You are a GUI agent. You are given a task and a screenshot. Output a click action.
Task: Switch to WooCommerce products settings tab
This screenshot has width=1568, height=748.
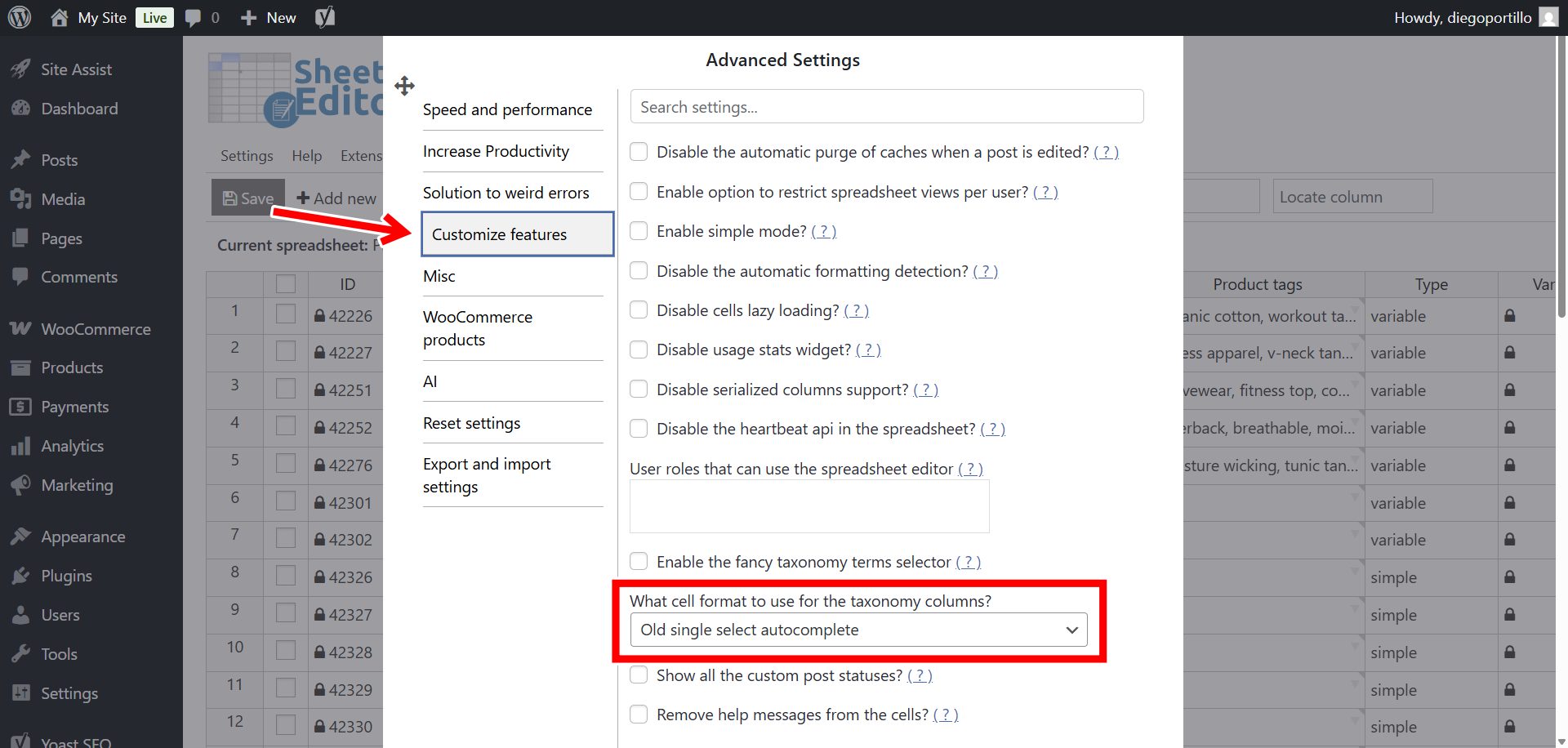[x=478, y=328]
